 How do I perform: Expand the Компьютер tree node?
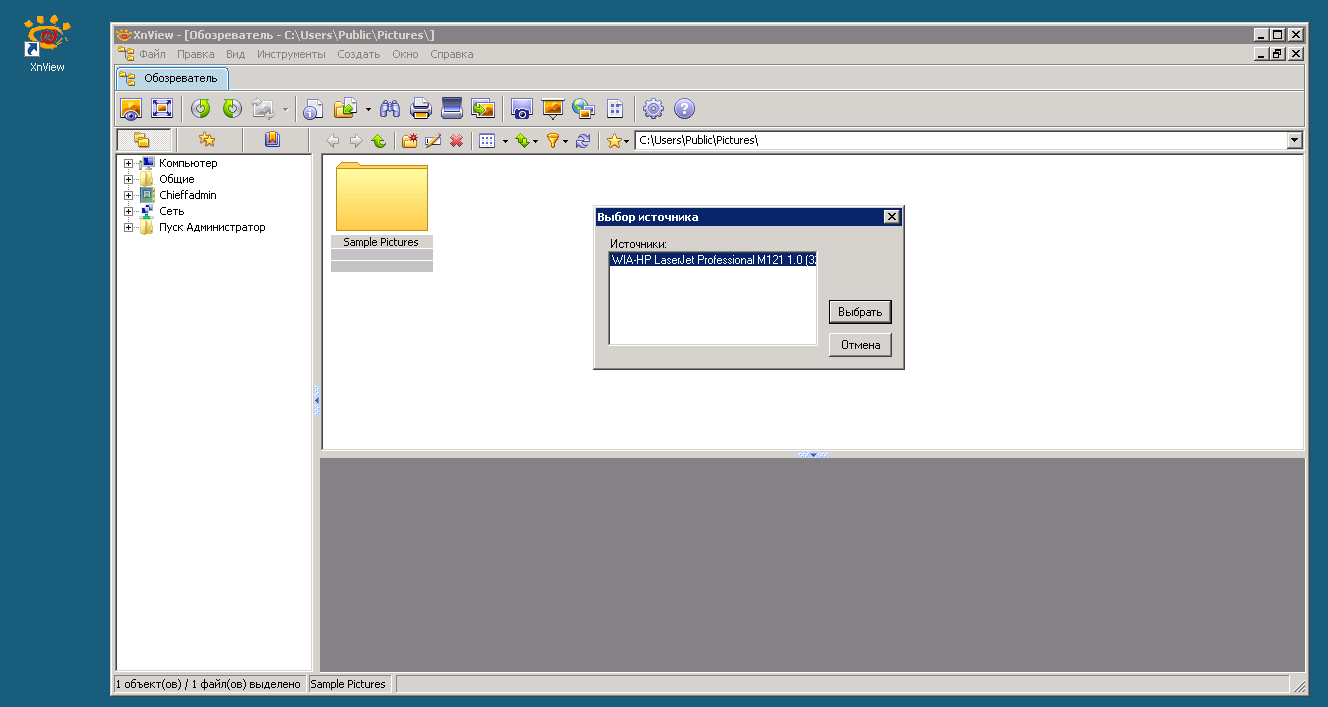(128, 163)
